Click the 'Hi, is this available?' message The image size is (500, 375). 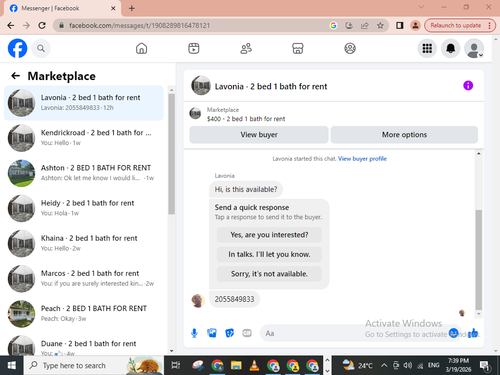pyautogui.click(x=246, y=189)
